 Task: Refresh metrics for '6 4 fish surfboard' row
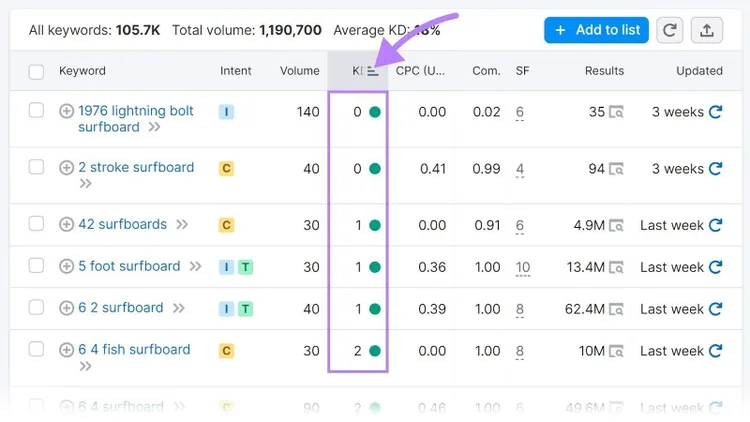coord(716,351)
